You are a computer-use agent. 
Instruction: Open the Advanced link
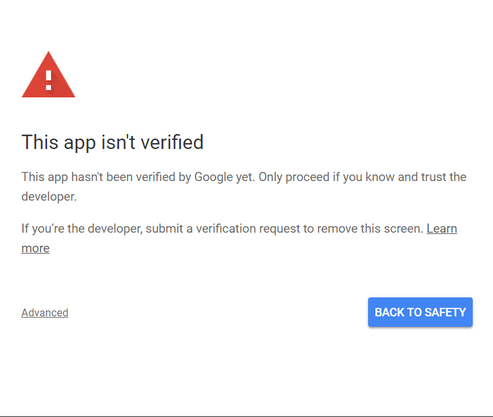point(45,313)
